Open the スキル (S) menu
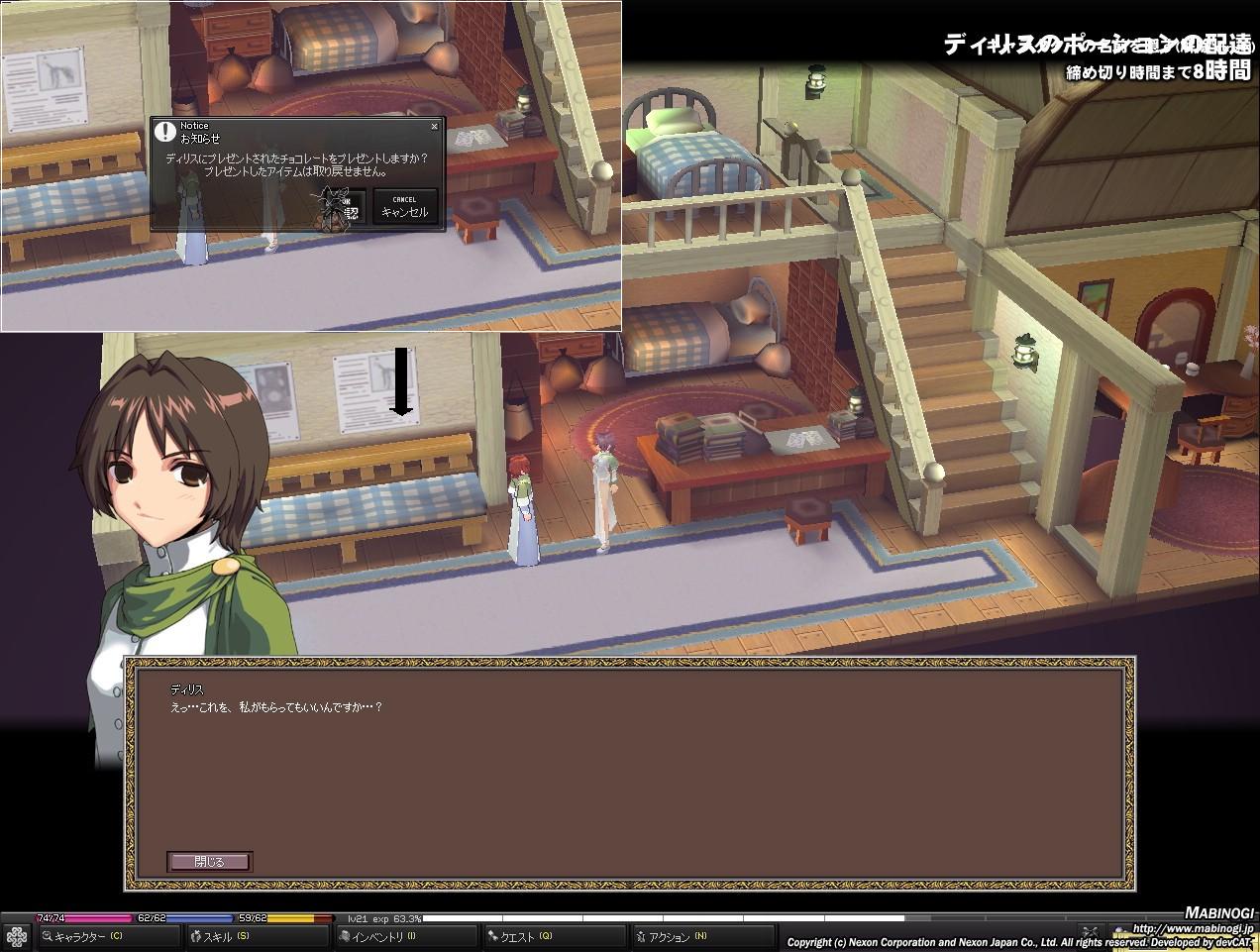This screenshot has width=1260, height=952. pos(257,936)
